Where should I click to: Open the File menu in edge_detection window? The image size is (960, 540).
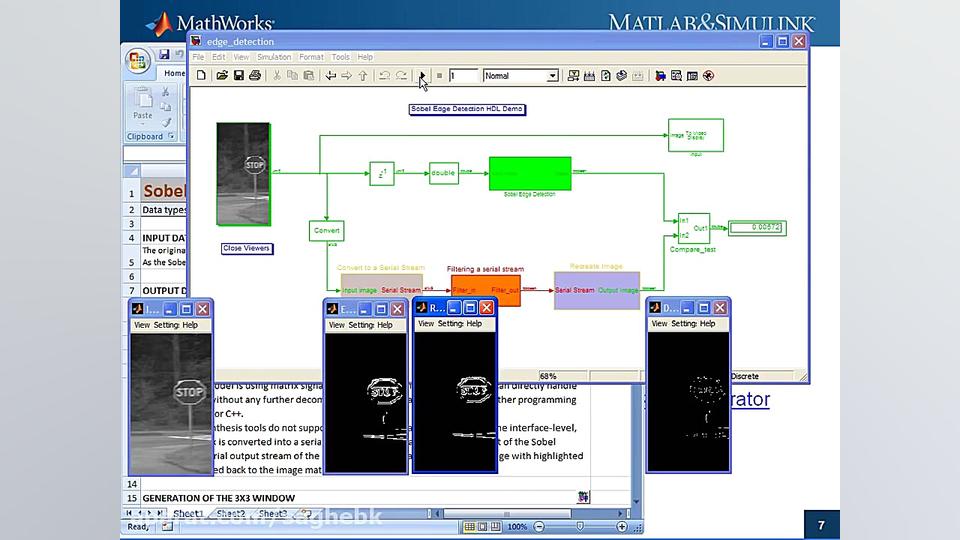coord(198,57)
